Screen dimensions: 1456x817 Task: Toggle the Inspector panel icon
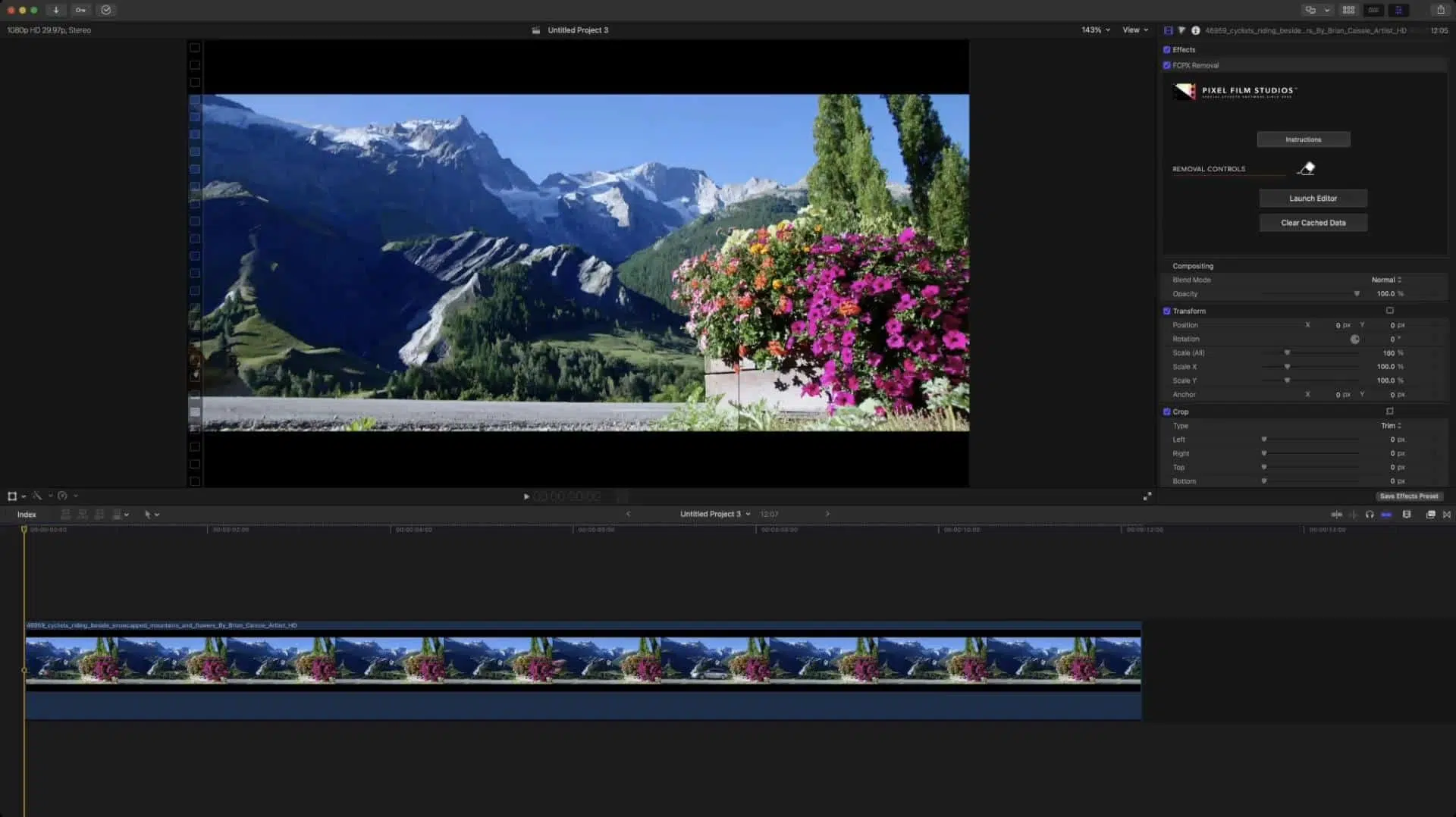click(1398, 10)
